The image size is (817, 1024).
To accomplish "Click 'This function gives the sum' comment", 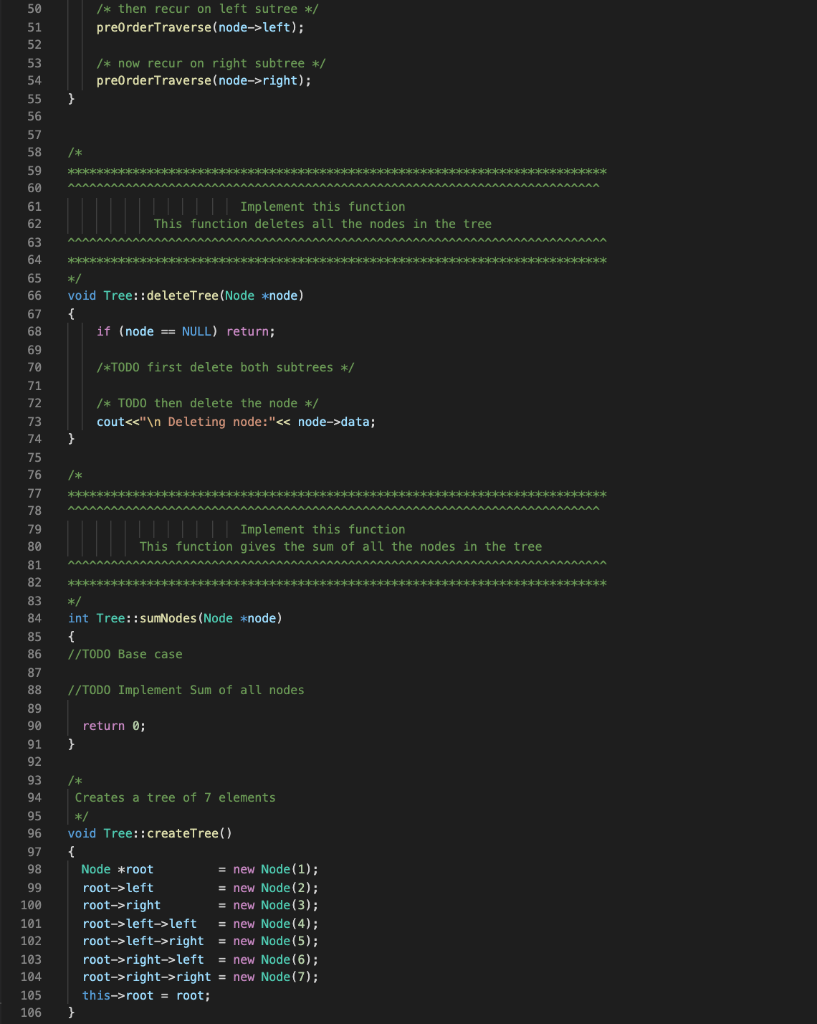I will [x=341, y=547].
